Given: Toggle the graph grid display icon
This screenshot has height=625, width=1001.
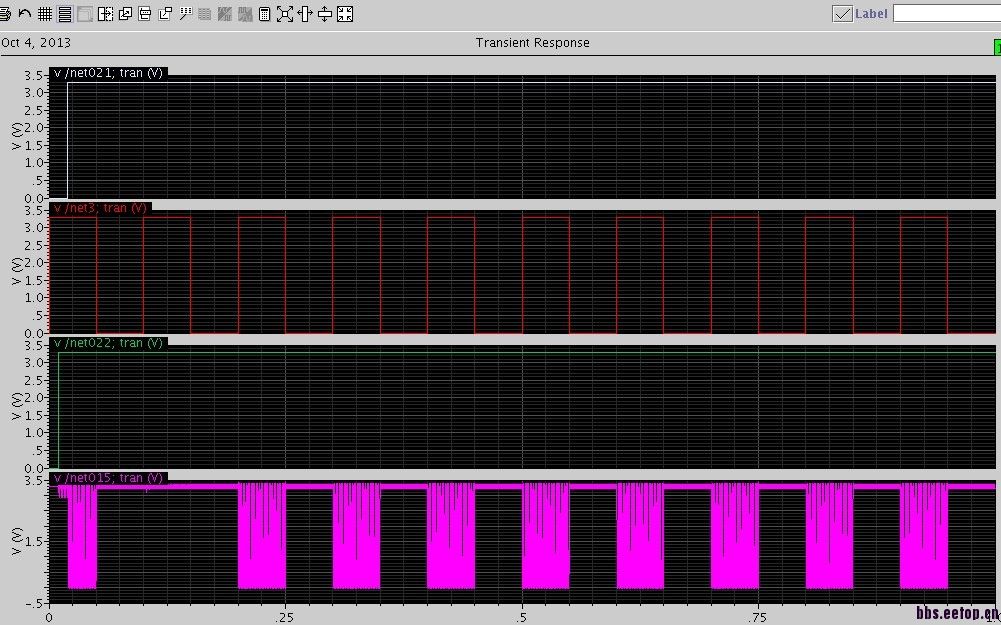Looking at the screenshot, I should pos(45,13).
